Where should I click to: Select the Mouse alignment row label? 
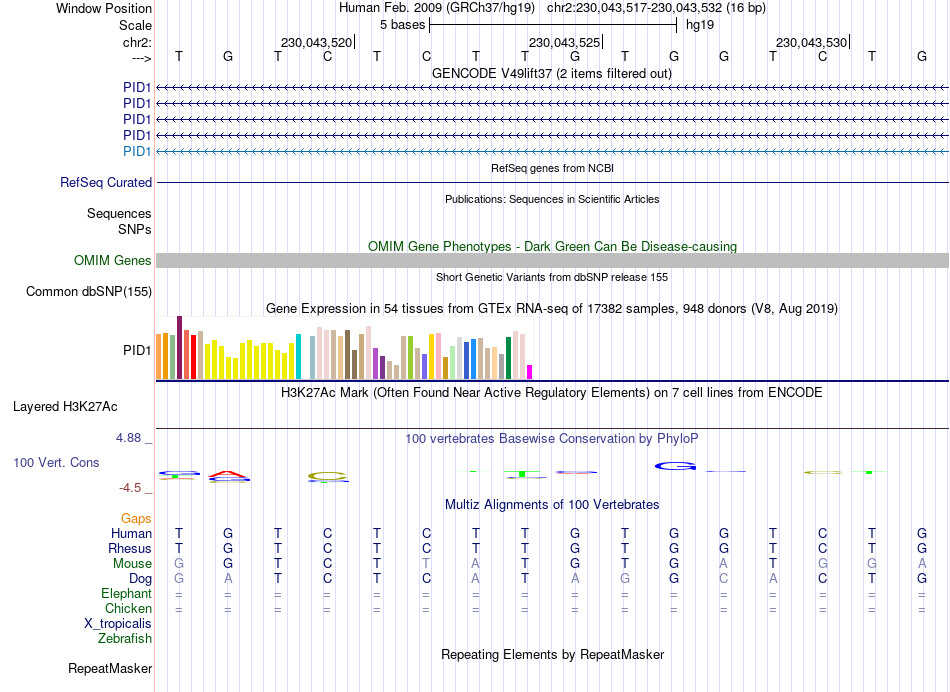(x=132, y=564)
